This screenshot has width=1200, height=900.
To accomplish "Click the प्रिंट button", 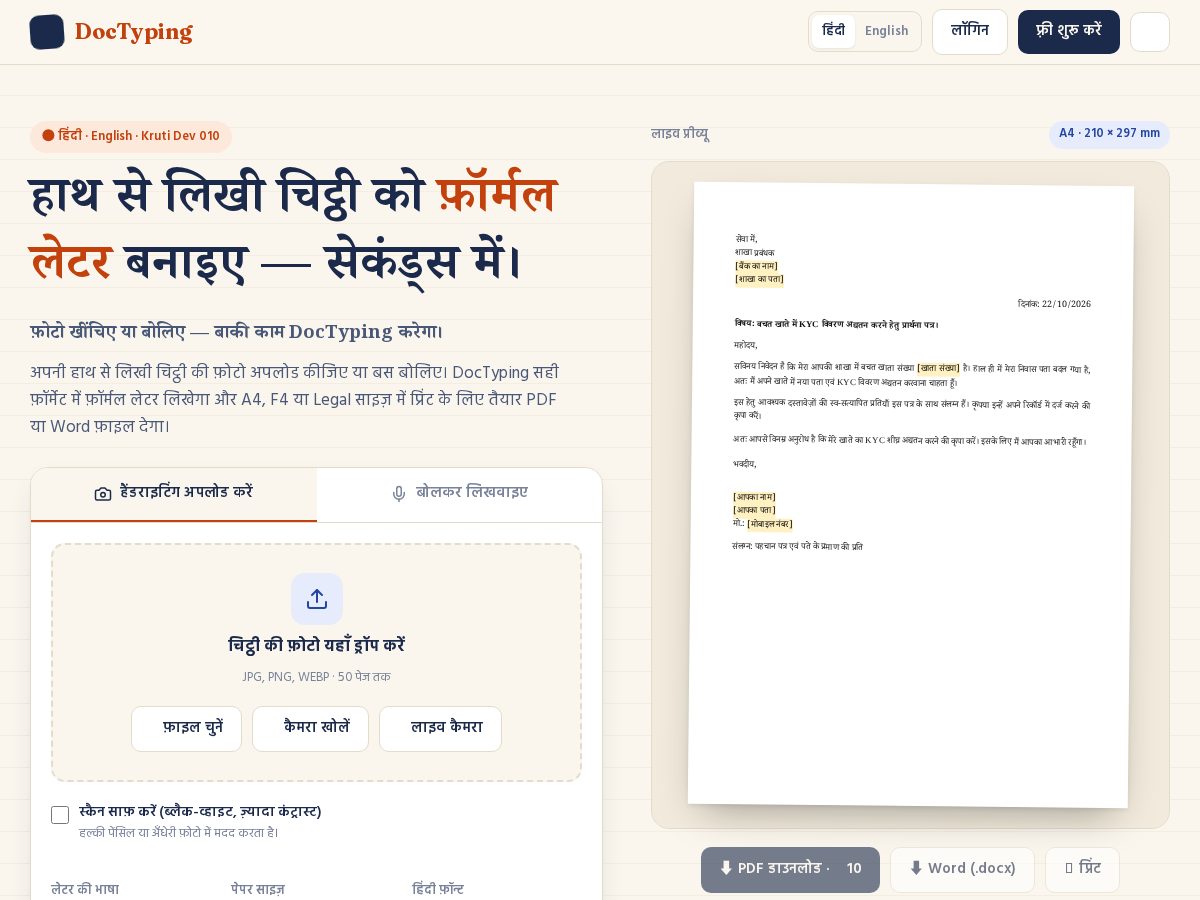I will pyautogui.click(x=1082, y=870).
